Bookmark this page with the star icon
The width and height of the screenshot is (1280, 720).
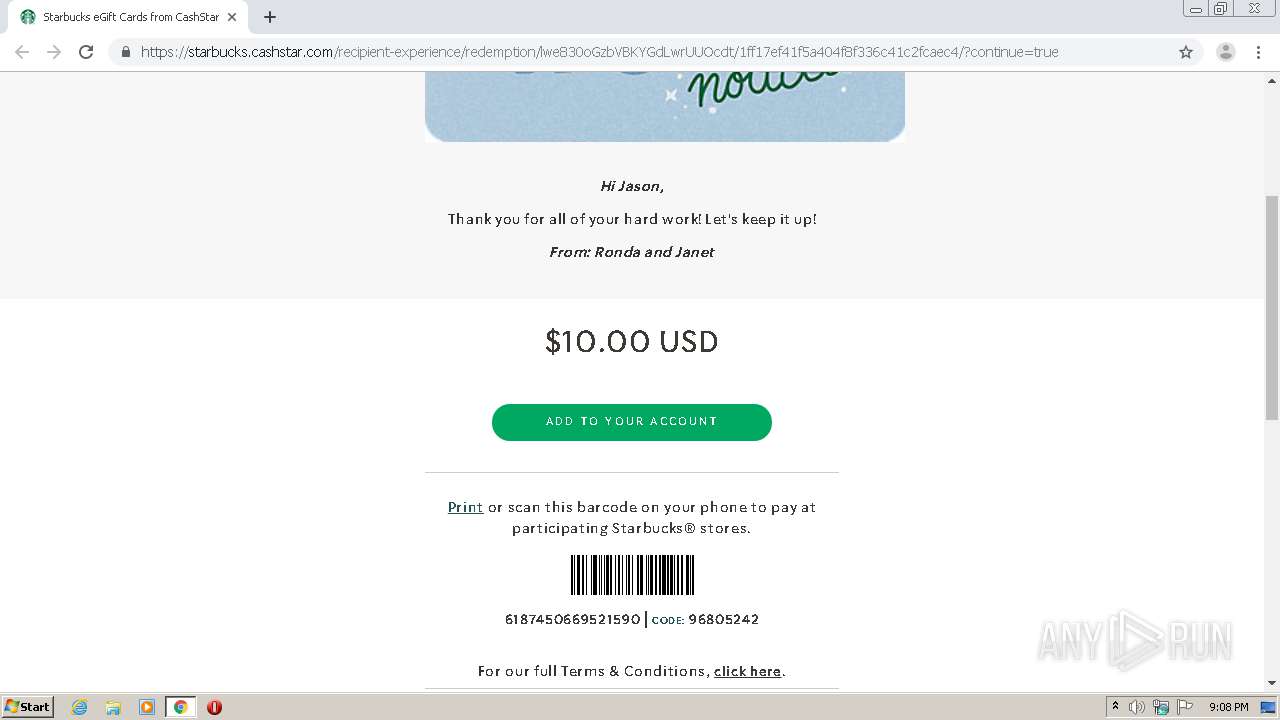click(1186, 52)
